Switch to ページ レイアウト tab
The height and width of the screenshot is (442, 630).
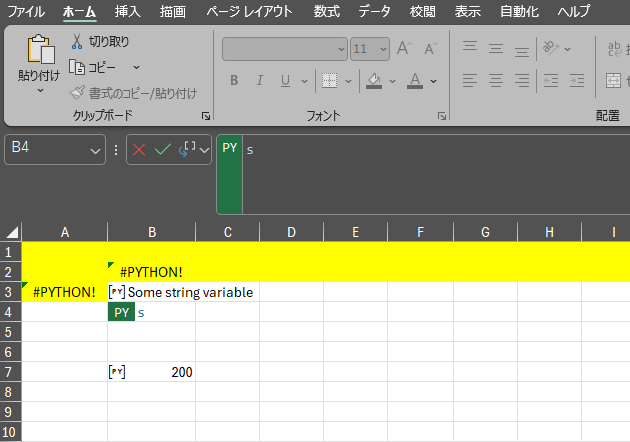[x=250, y=11]
